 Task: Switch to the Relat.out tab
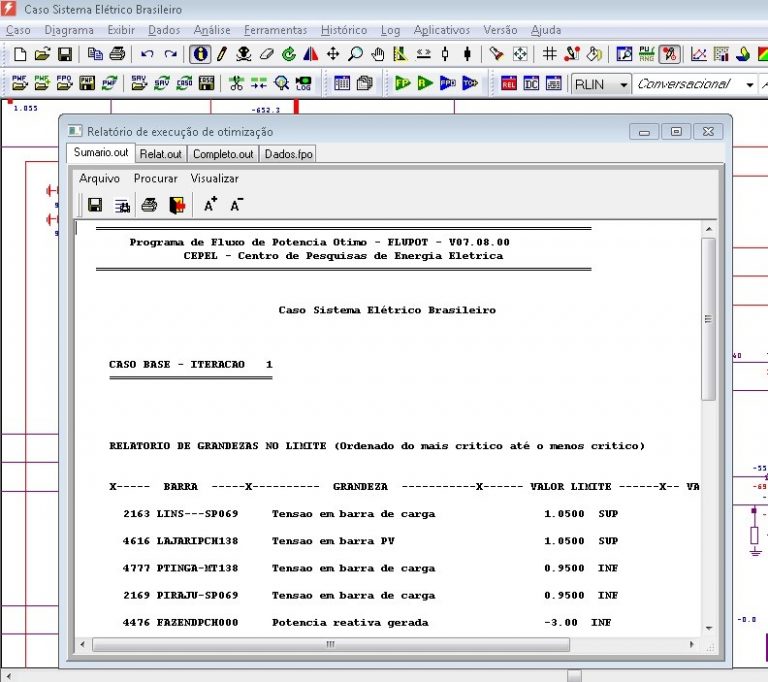(160, 154)
